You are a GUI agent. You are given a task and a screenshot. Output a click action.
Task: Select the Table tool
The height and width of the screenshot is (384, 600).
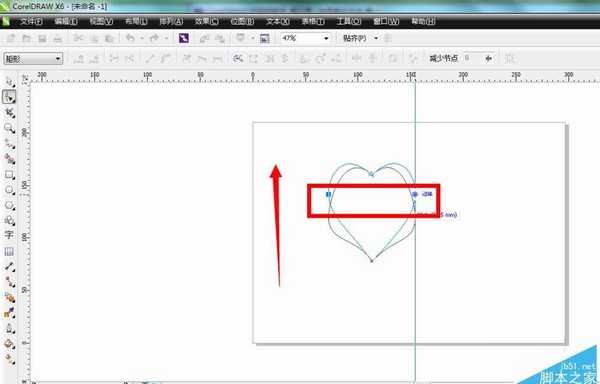pyautogui.click(x=9, y=251)
